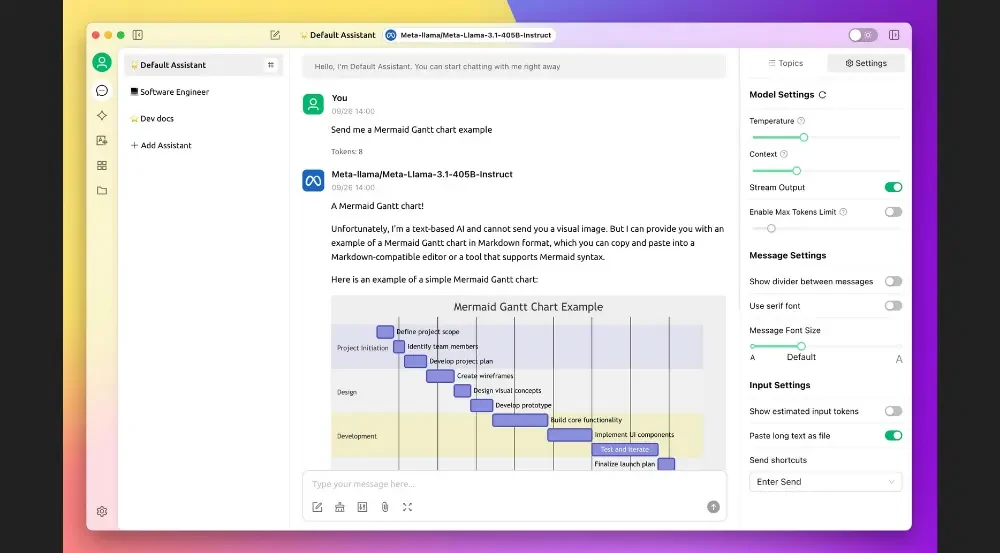Viewport: 1000px width, 553px height.
Task: Open the Meta-Llama model selector
Action: [469, 35]
